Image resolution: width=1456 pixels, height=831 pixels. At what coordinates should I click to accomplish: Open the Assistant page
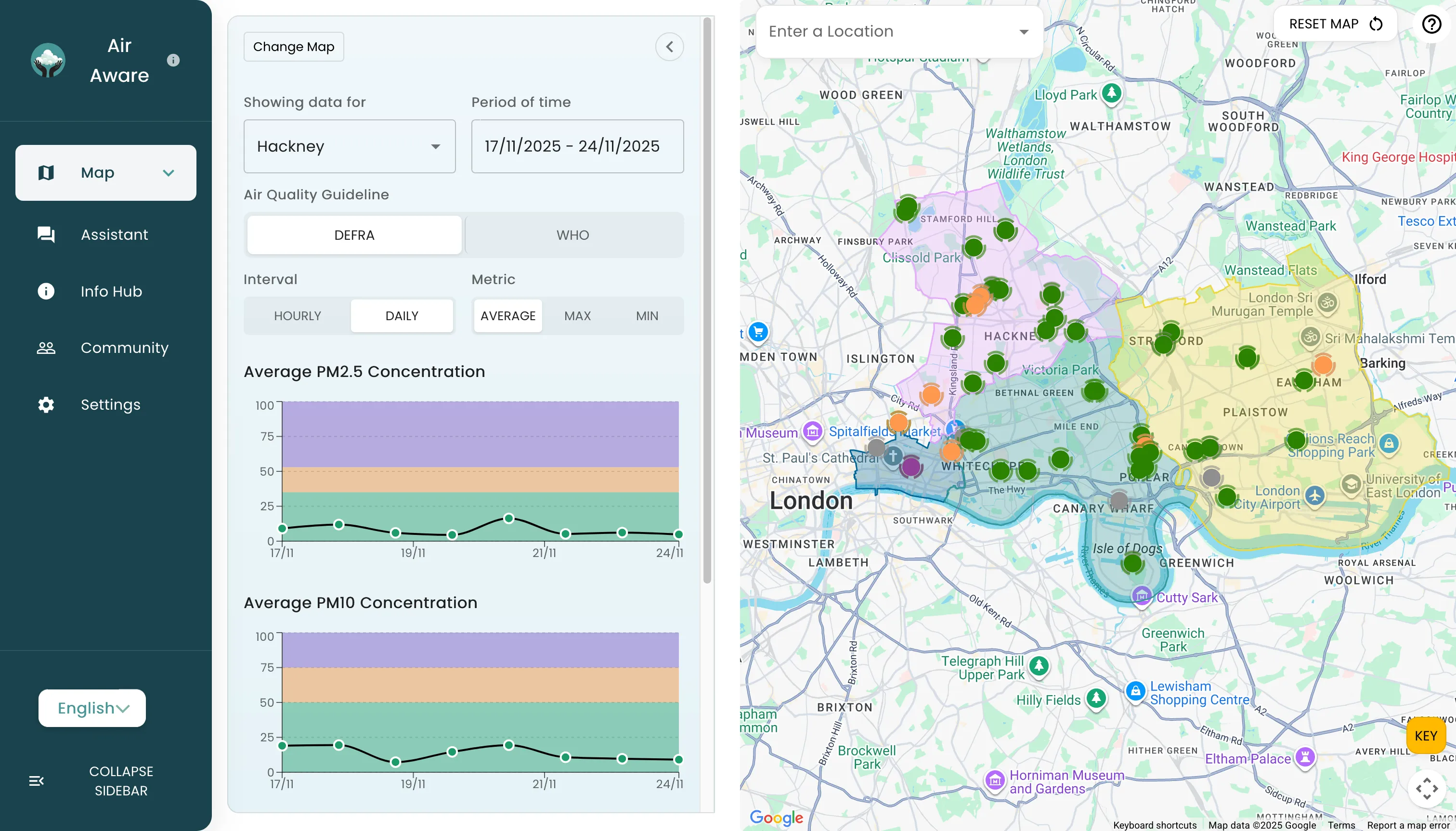pyautogui.click(x=114, y=234)
